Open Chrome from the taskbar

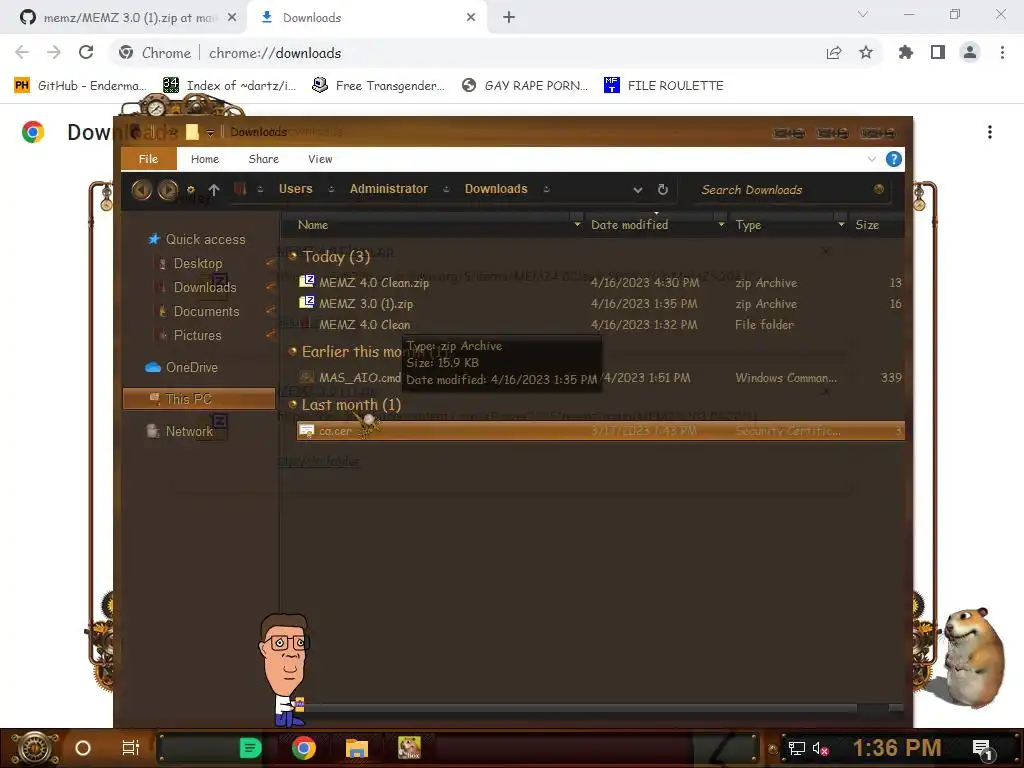(304, 748)
